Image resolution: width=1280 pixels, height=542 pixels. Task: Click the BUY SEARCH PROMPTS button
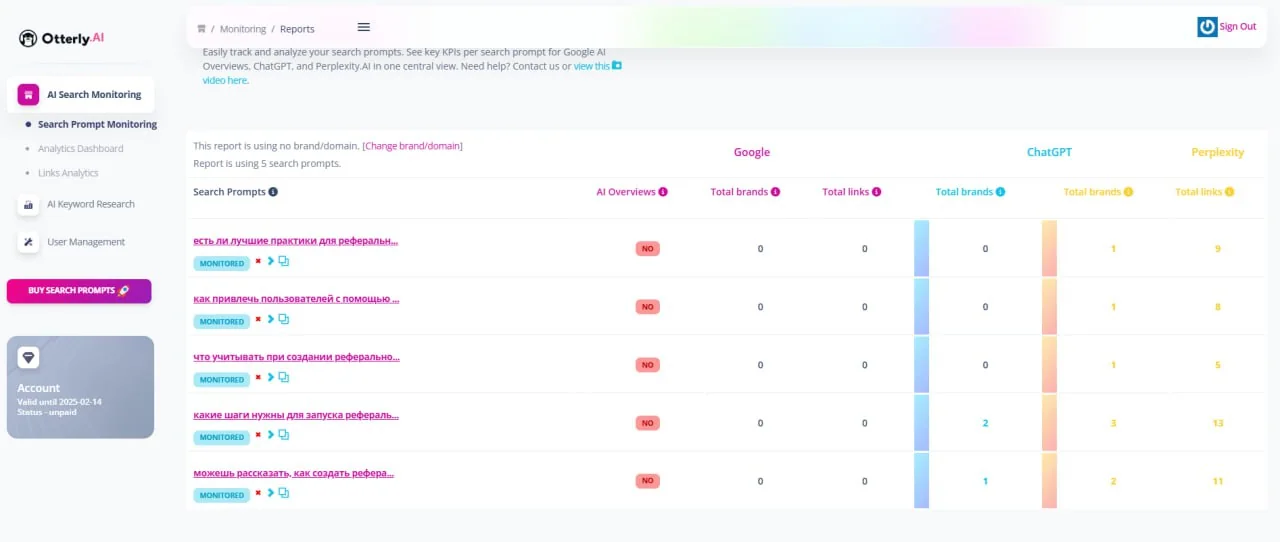tap(79, 291)
